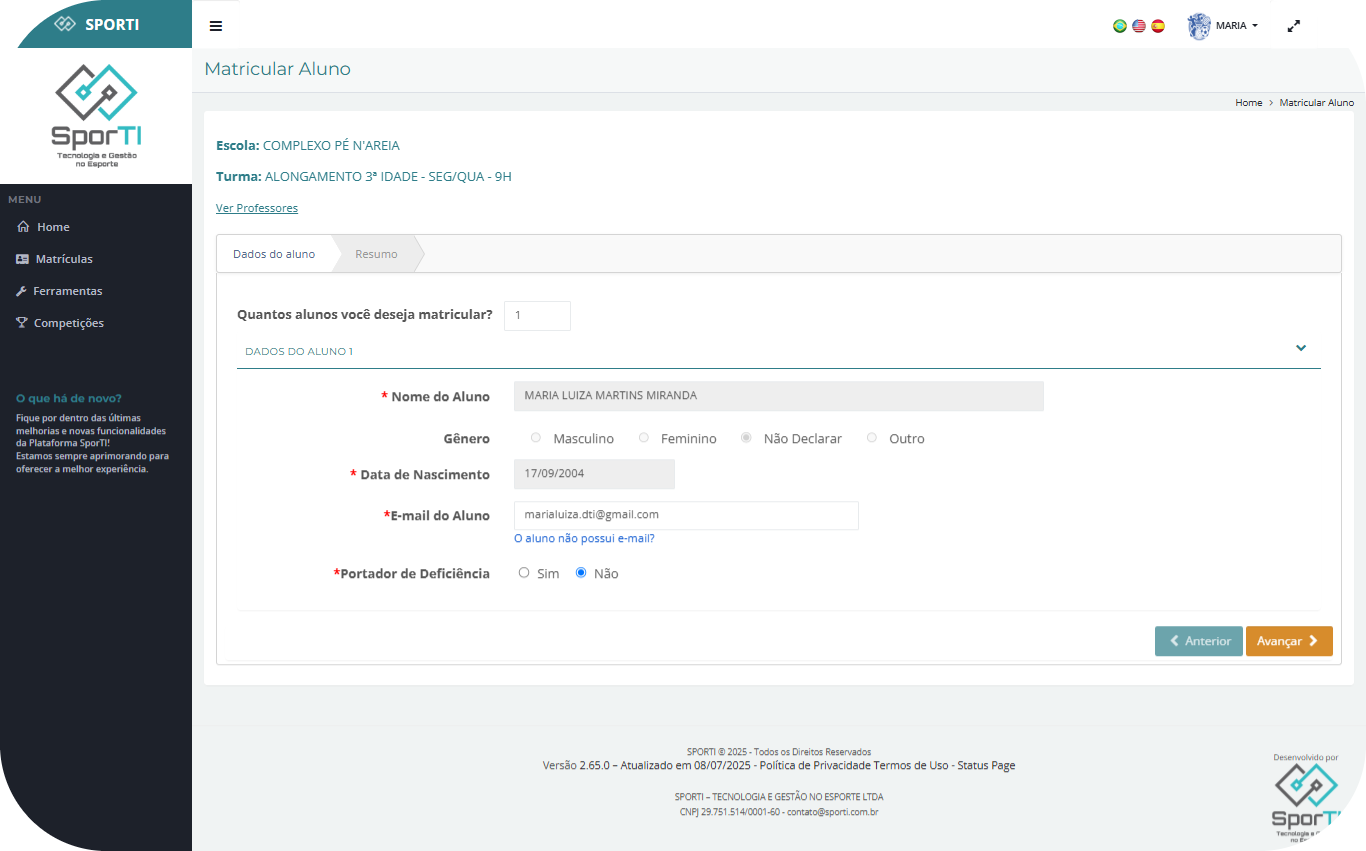Click the Maria user avatar

[x=1199, y=26]
